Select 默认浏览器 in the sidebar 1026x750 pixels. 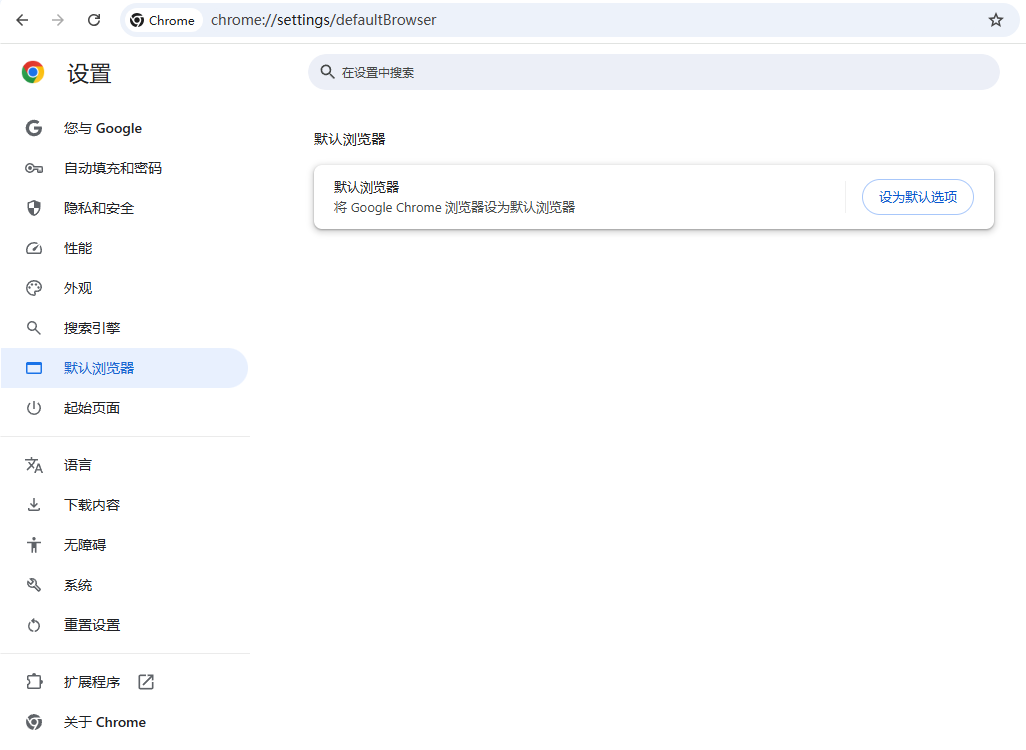99,368
